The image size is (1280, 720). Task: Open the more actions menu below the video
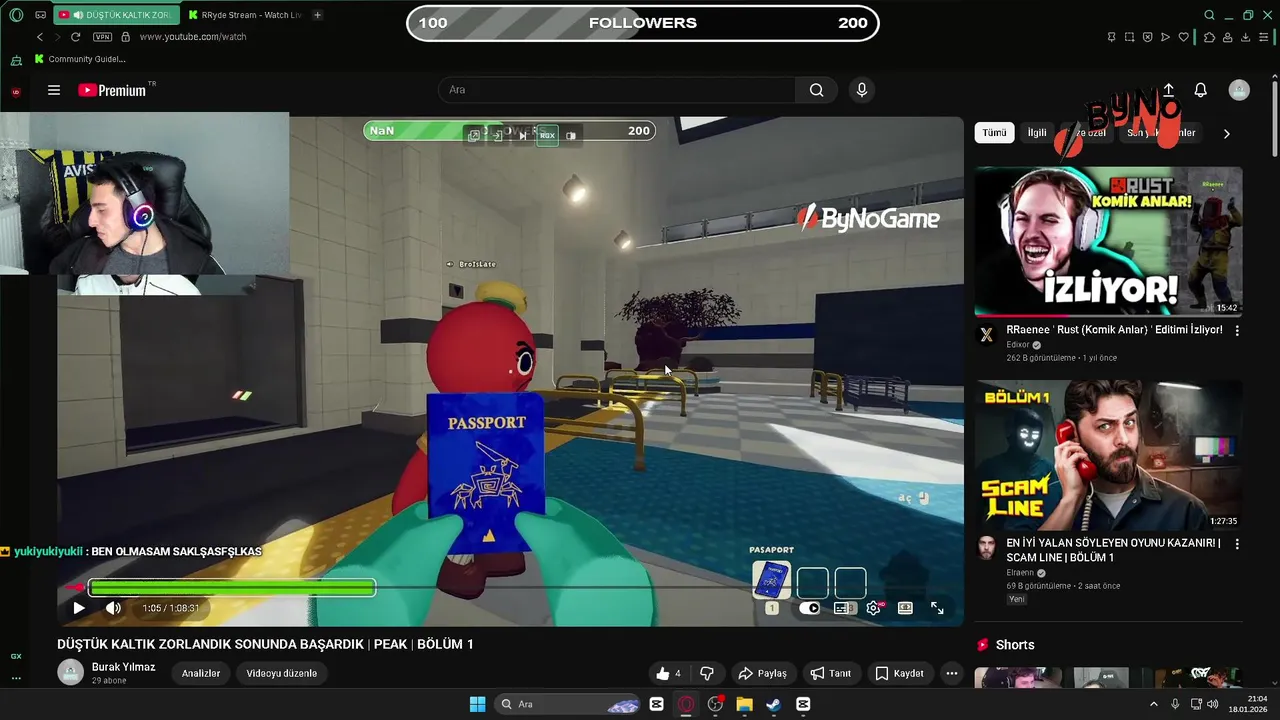click(x=952, y=673)
